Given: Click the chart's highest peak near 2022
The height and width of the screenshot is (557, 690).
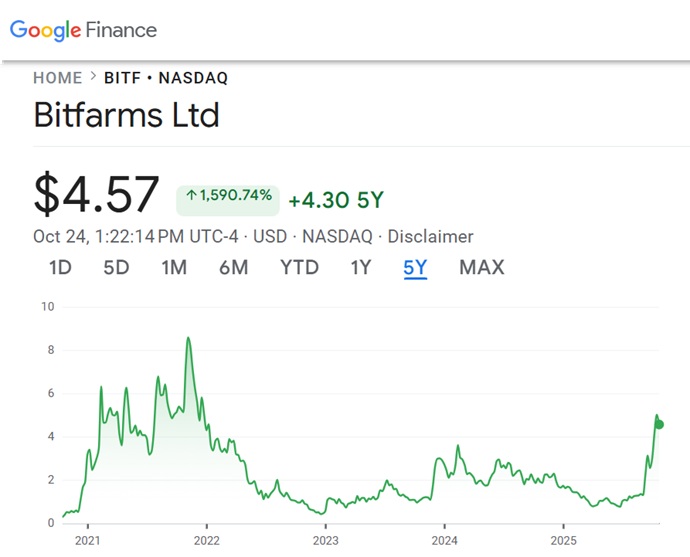Looking at the screenshot, I should click(x=188, y=339).
